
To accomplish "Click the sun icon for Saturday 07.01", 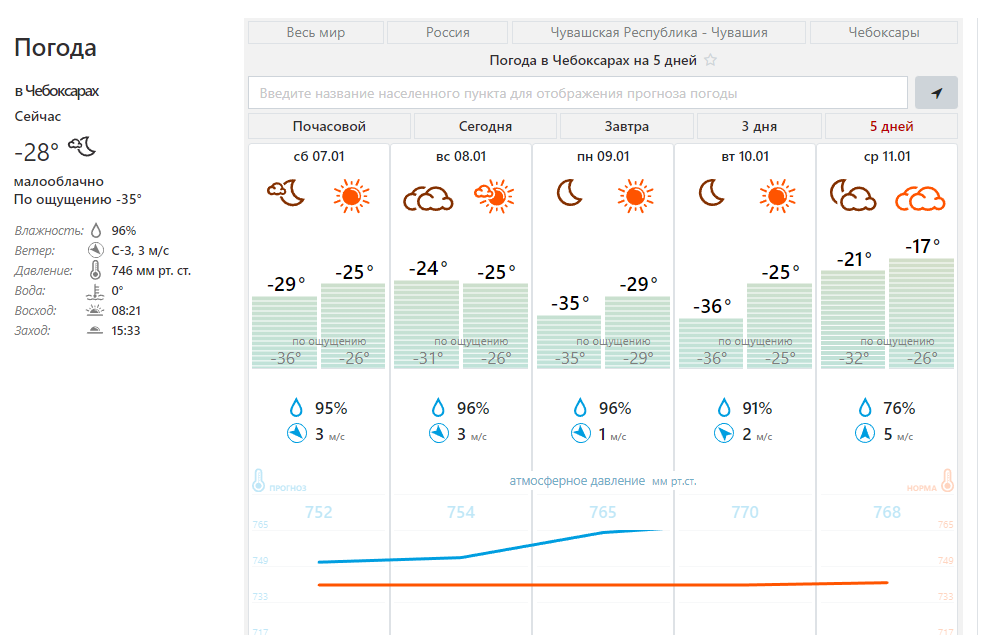I will [x=351, y=195].
